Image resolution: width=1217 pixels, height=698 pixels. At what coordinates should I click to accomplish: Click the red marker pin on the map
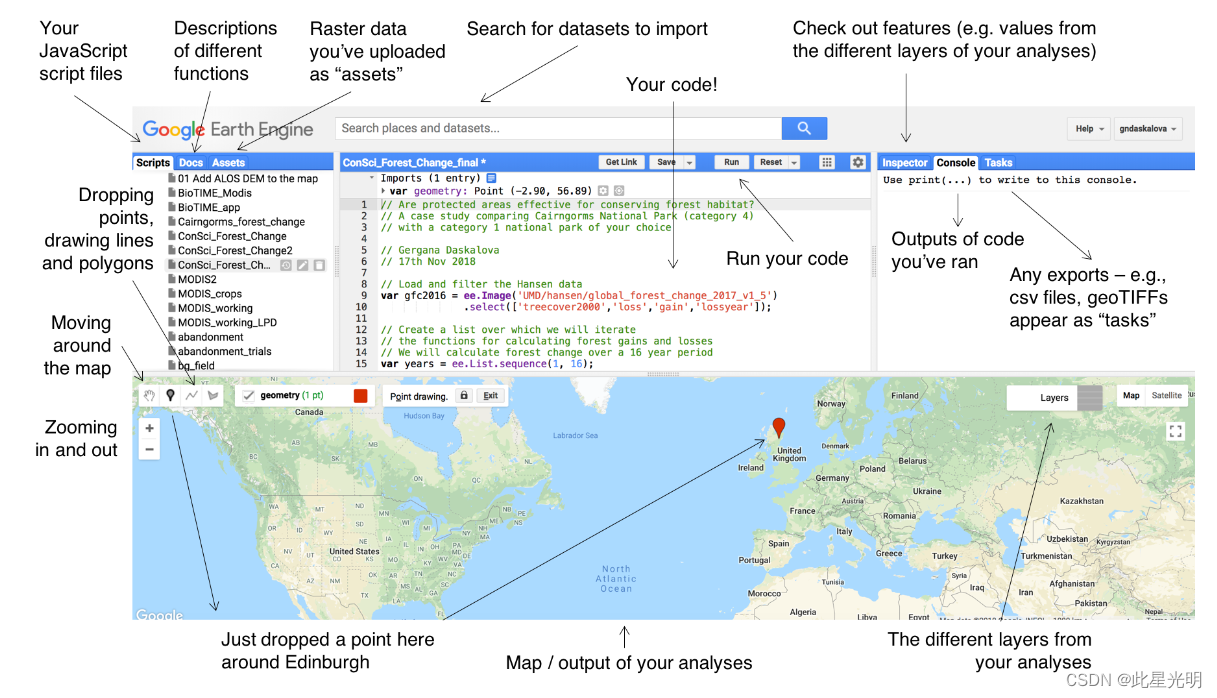click(x=779, y=430)
